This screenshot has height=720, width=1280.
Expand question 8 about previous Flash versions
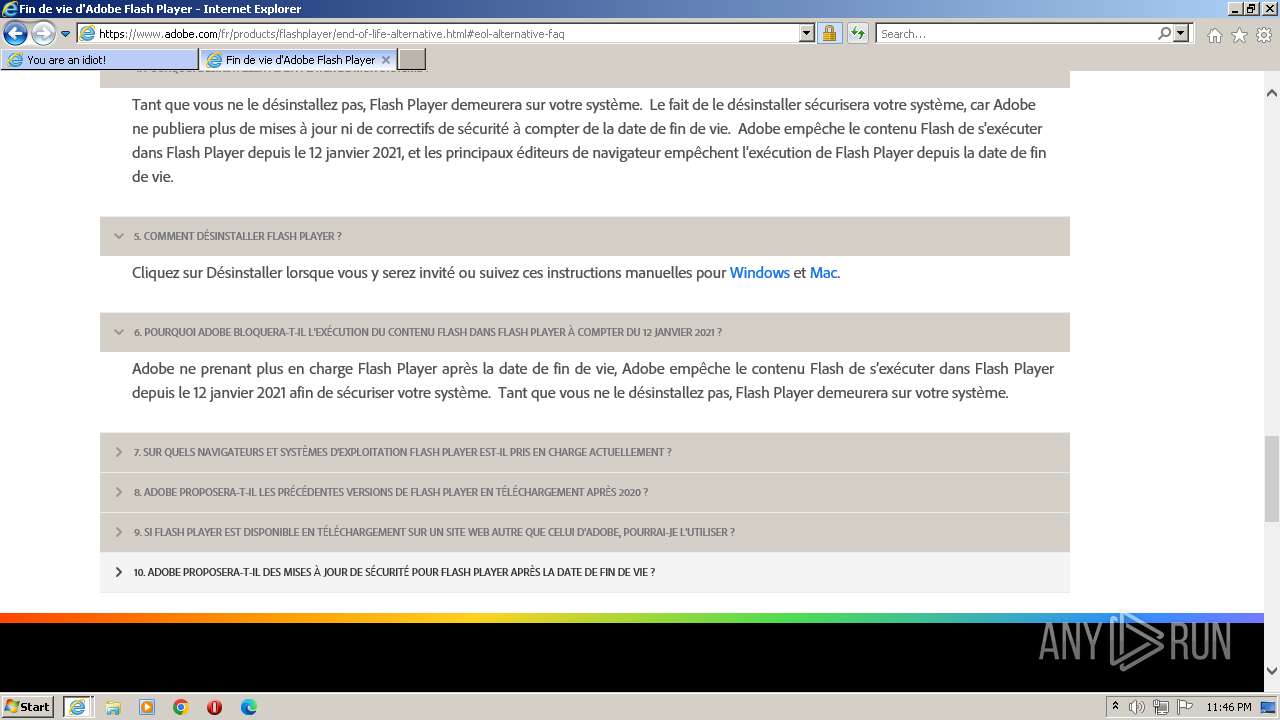[x=585, y=492]
